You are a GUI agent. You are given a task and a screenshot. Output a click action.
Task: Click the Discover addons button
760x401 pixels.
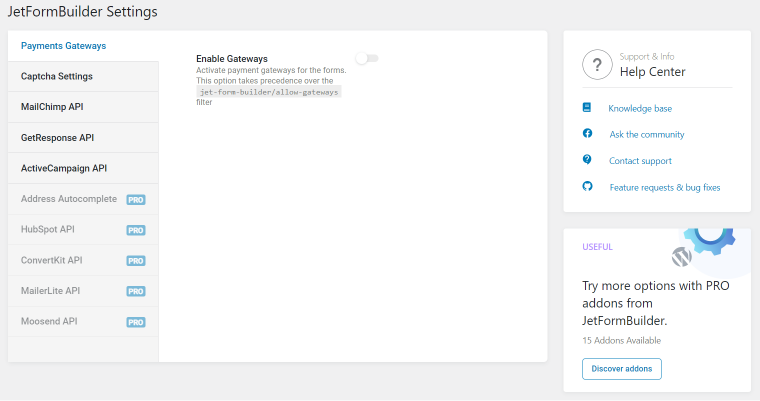[621, 369]
